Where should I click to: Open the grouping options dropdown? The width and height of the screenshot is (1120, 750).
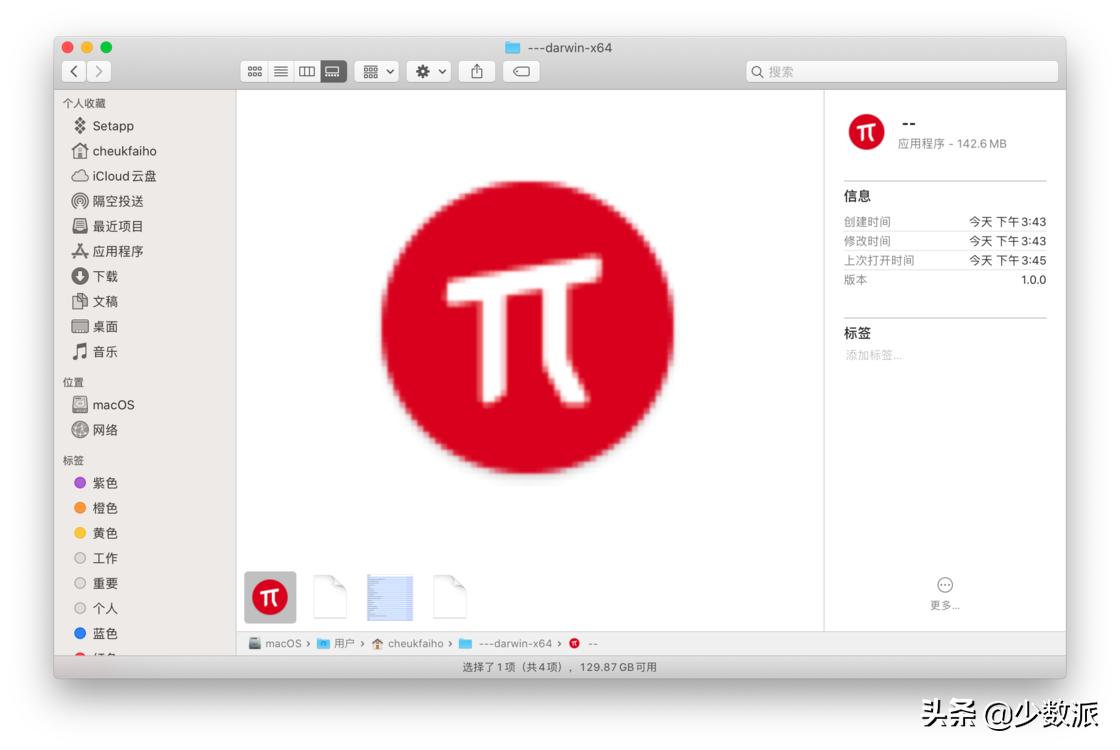[x=377, y=71]
